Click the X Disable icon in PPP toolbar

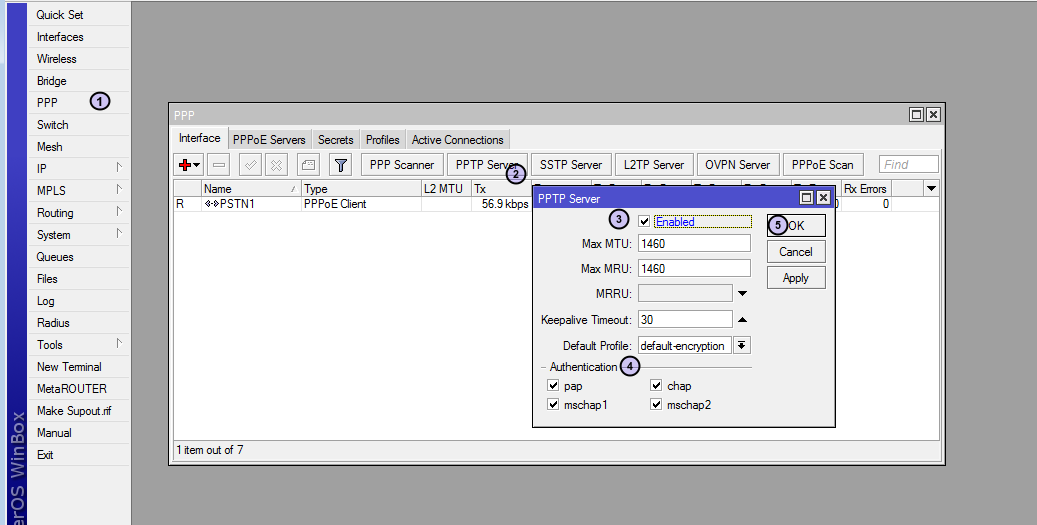tap(276, 165)
